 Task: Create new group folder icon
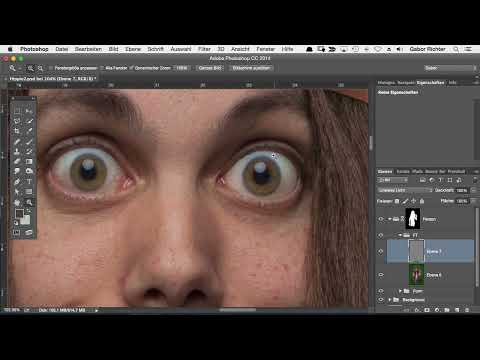tap(447, 310)
